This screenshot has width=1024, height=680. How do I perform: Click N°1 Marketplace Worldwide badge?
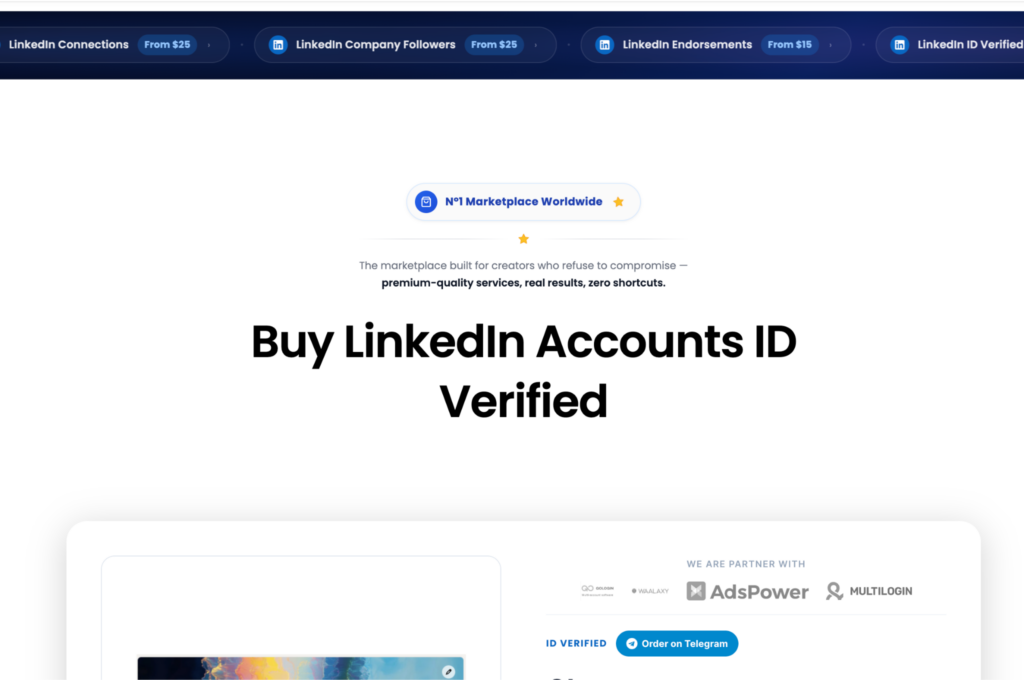[523, 202]
